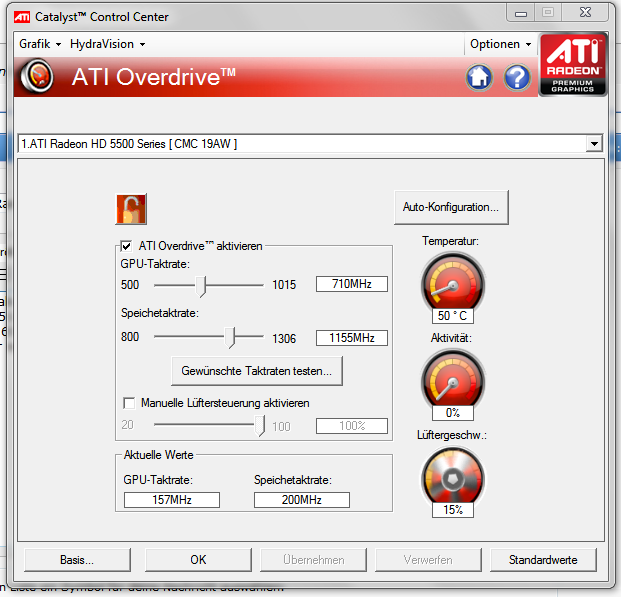Click the 500 GPU minimum label
621x597 pixels.
click(x=130, y=285)
